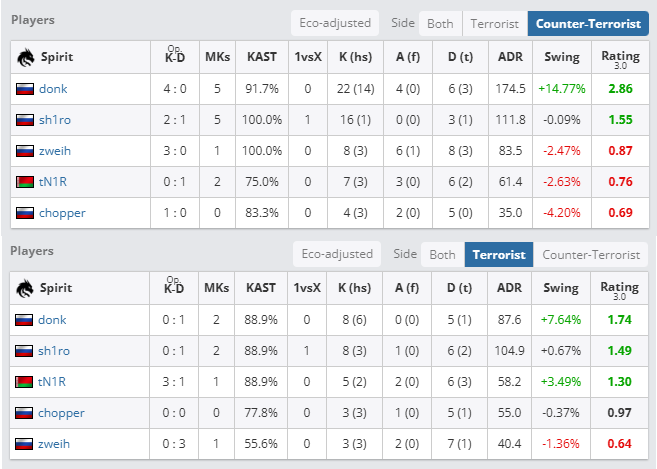Switch upper table to Terrorist side
Viewport: 657px width, 469px height.
pyautogui.click(x=492, y=23)
